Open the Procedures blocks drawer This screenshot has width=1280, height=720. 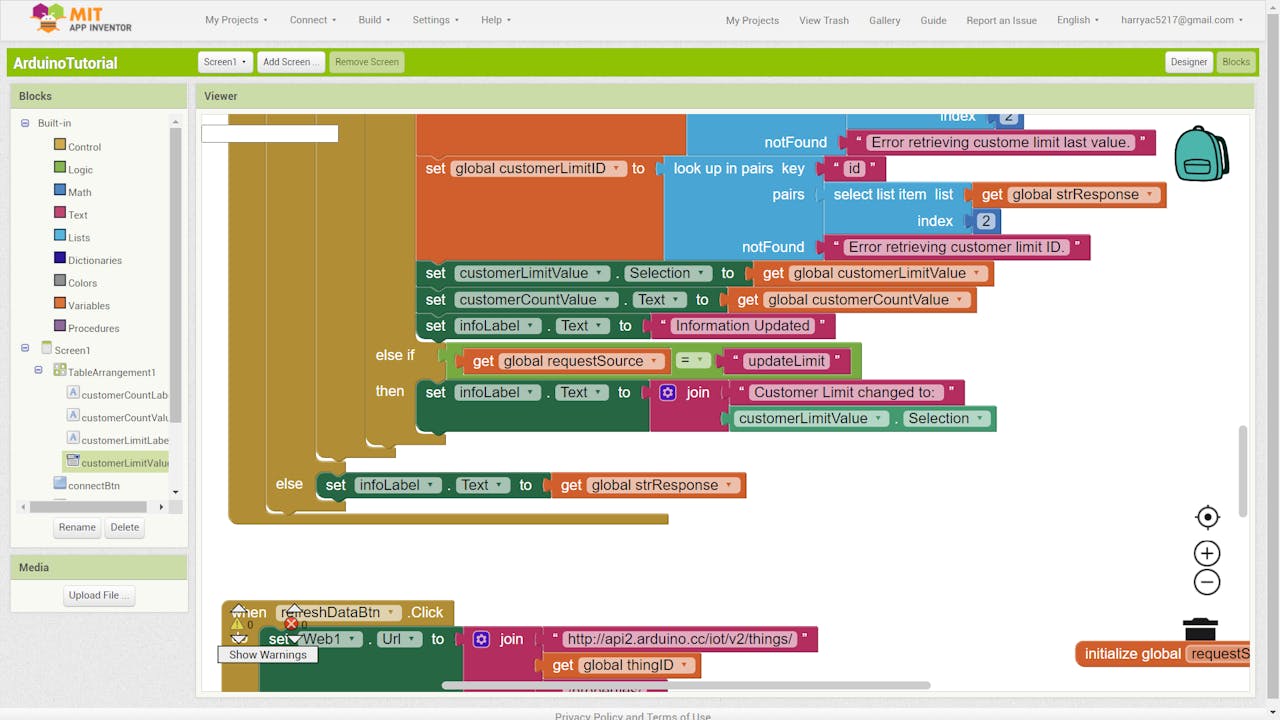point(93,328)
